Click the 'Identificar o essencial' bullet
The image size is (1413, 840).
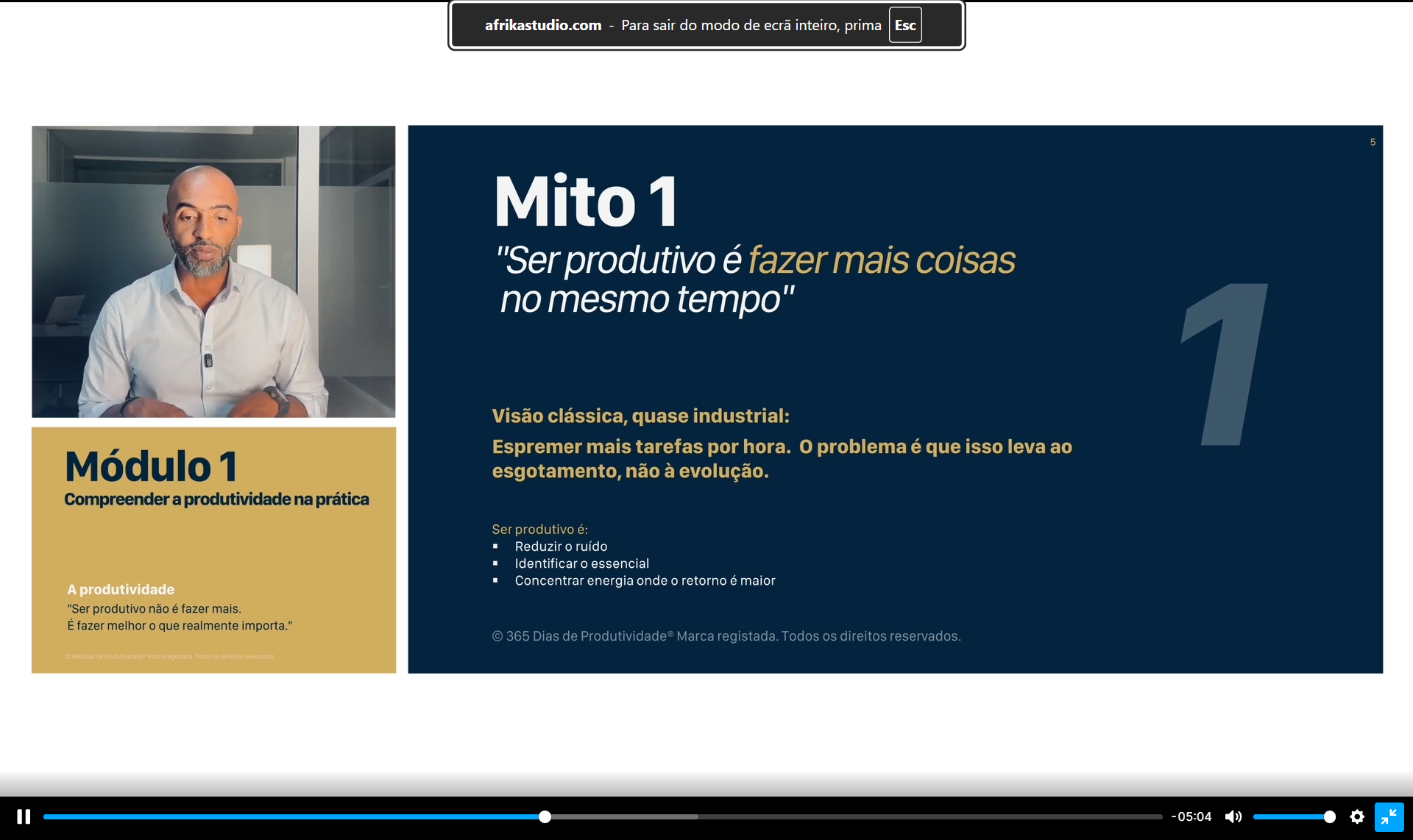[x=581, y=563]
